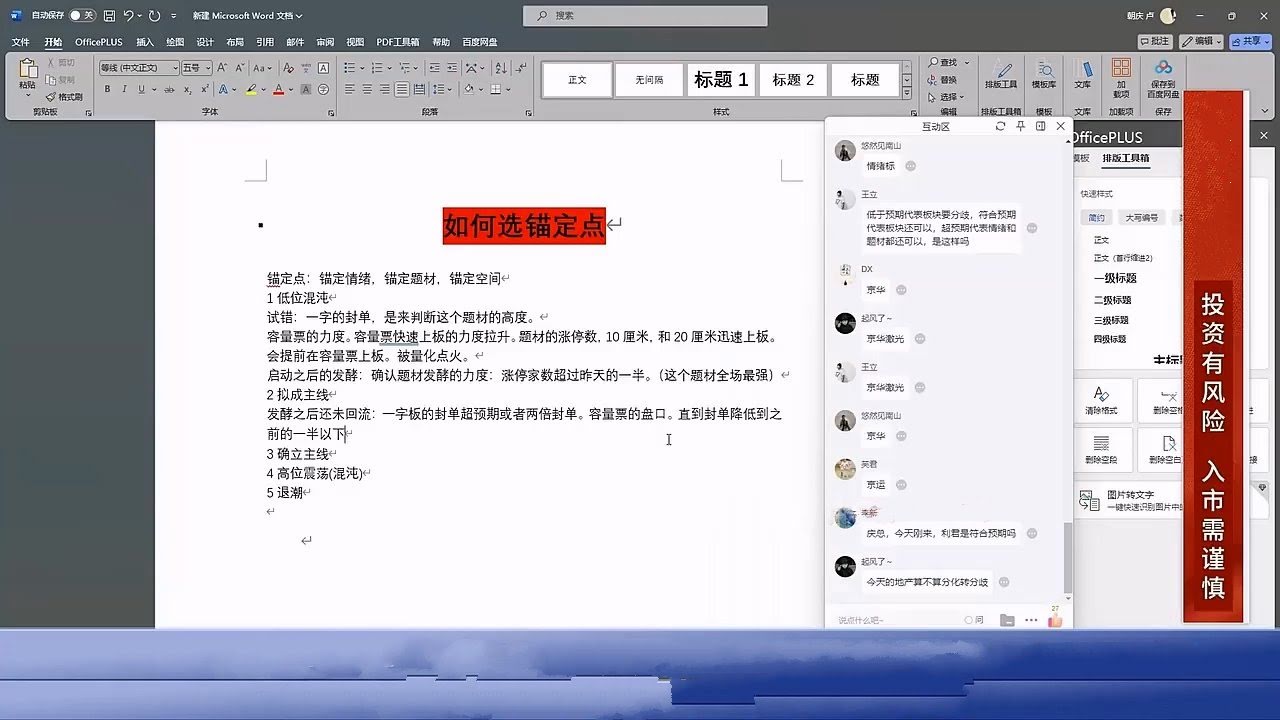This screenshot has height=720, width=1280.
Task: Click the Bold formatting icon
Action: point(108,89)
